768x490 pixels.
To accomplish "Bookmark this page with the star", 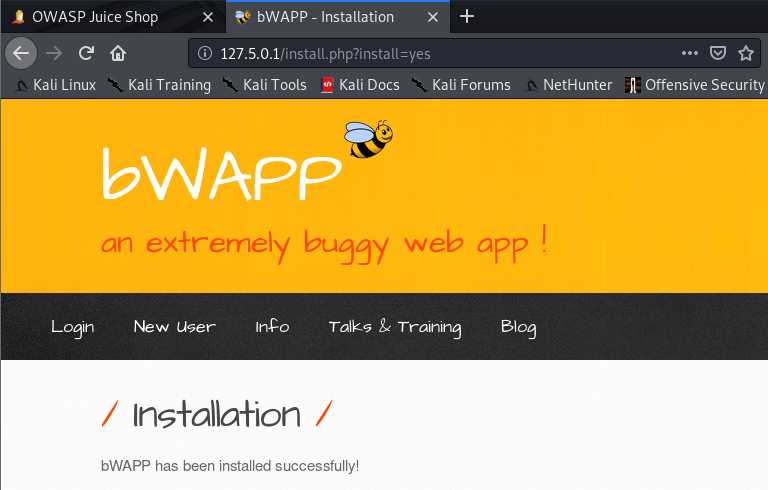I will tap(746, 53).
